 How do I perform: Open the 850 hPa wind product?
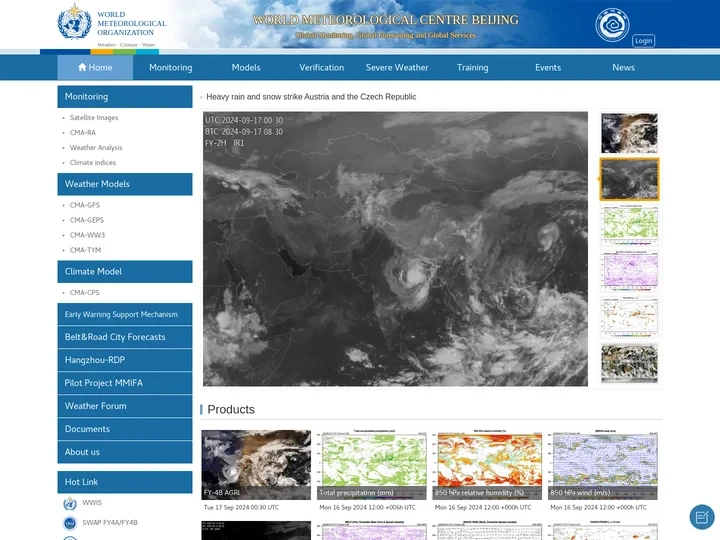[x=603, y=465]
